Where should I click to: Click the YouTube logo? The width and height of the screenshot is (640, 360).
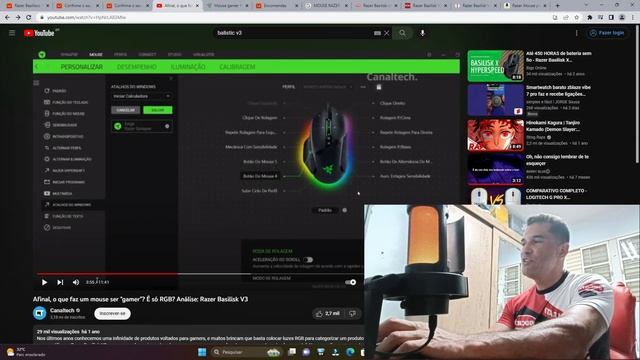tap(40, 33)
